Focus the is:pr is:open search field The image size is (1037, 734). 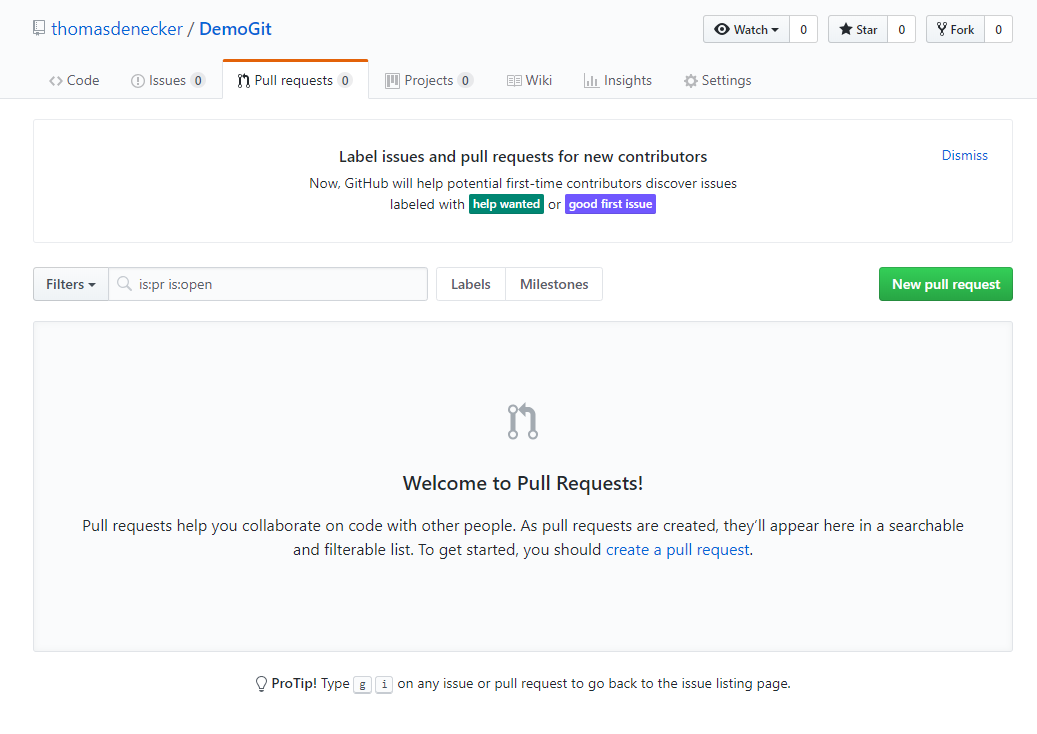[x=268, y=284]
